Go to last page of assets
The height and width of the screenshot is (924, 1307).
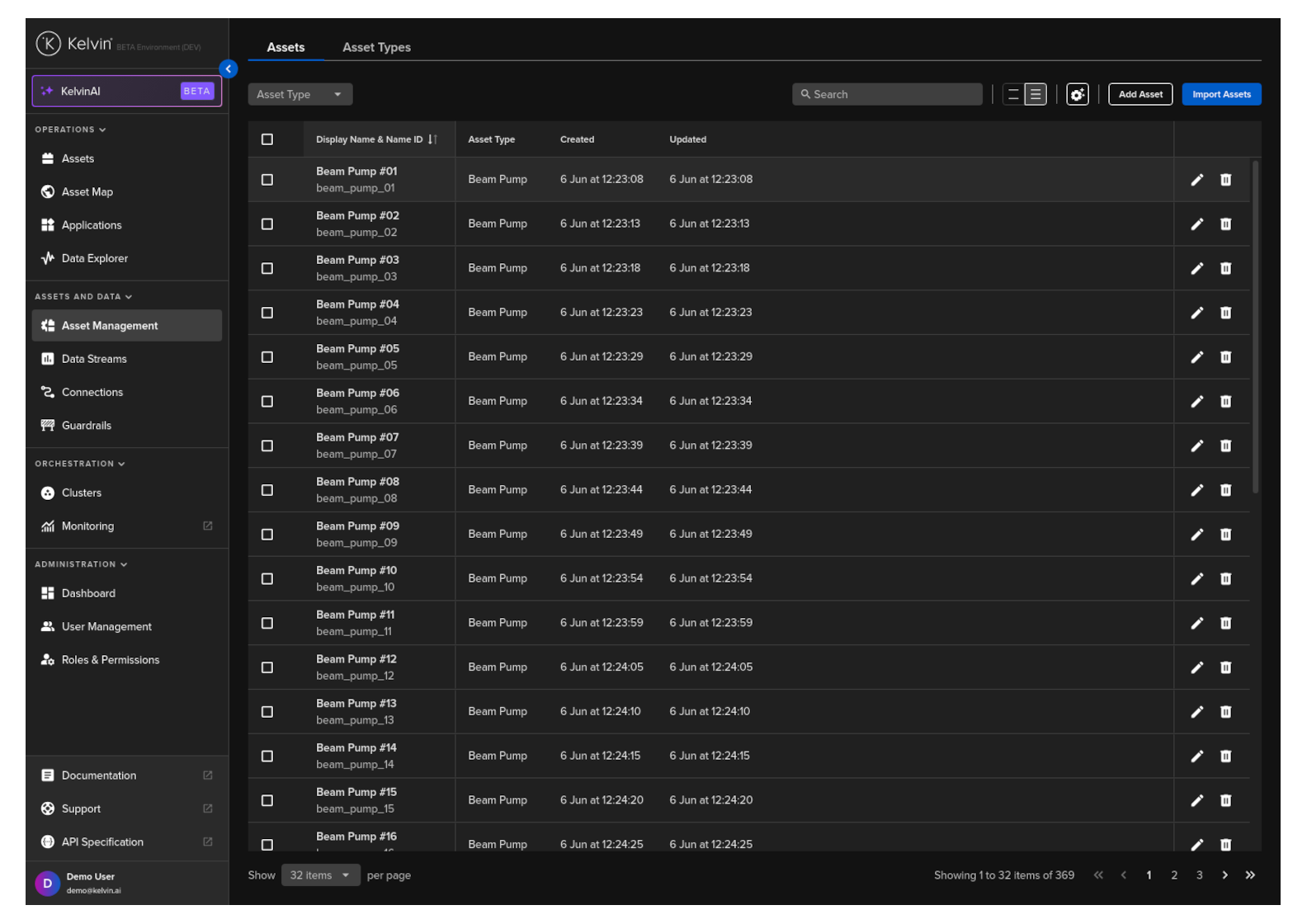pyautogui.click(x=1250, y=875)
